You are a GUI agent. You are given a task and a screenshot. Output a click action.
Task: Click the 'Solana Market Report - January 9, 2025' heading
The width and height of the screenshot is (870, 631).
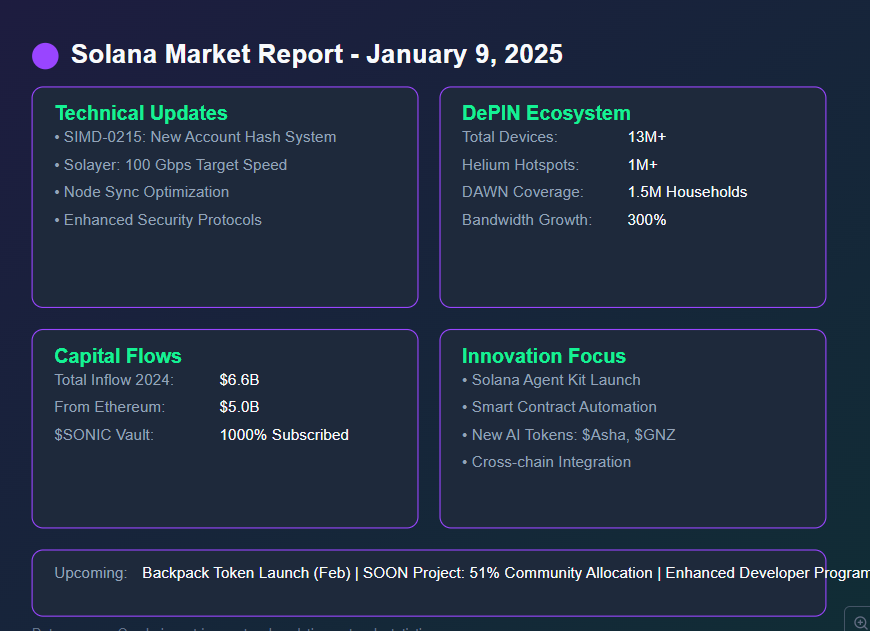317,54
